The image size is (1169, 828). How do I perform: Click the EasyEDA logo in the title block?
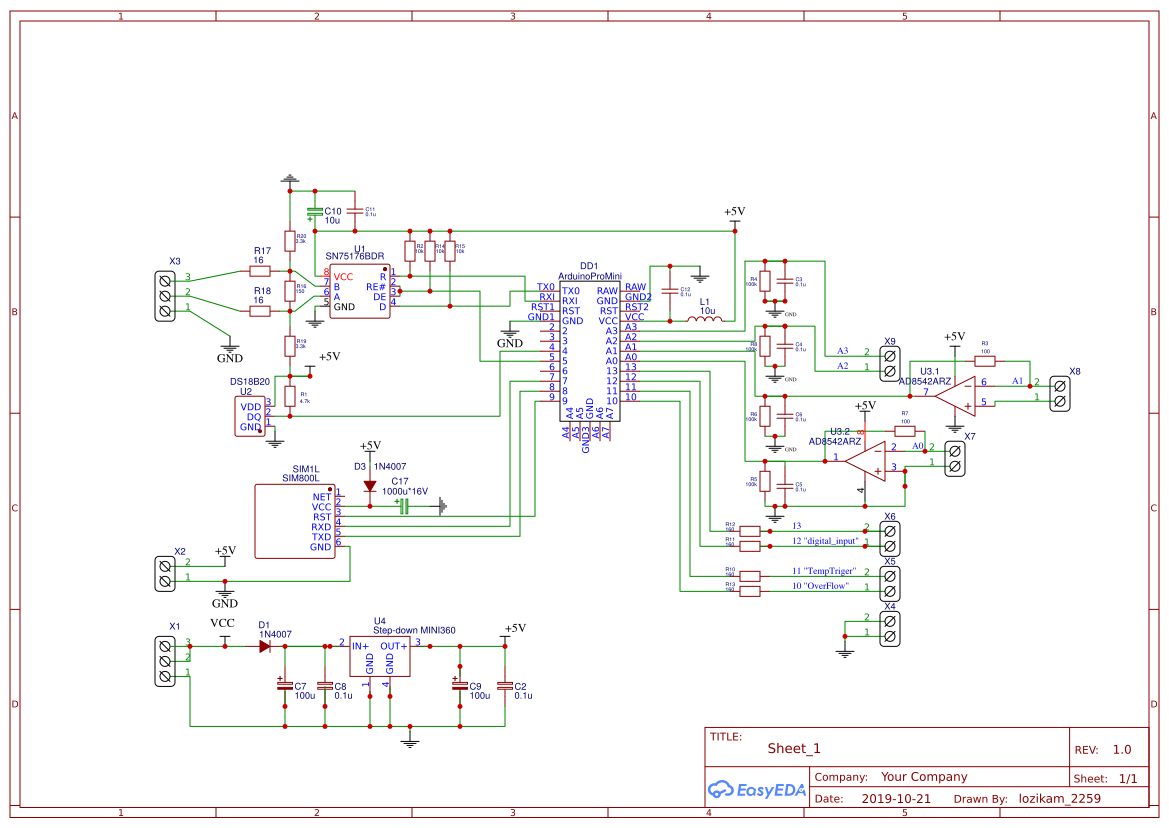(757, 790)
